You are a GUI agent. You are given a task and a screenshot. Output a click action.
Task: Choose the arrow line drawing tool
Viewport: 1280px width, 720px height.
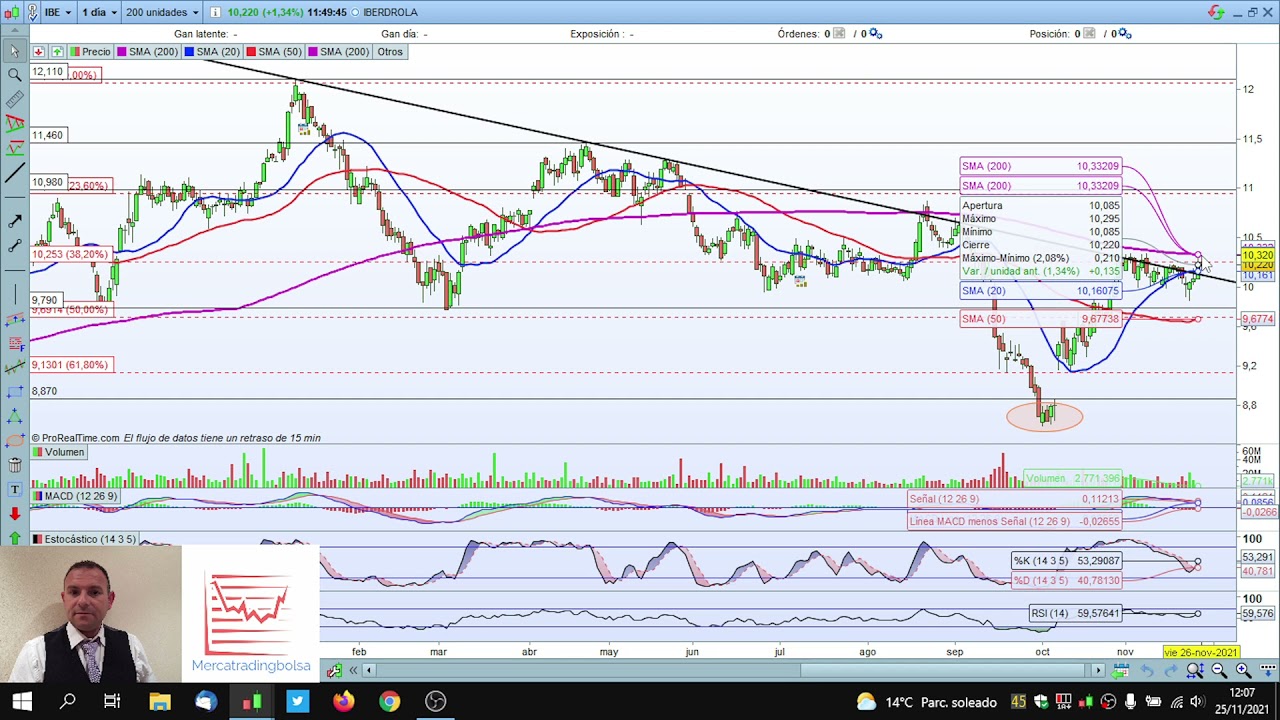pos(14,222)
